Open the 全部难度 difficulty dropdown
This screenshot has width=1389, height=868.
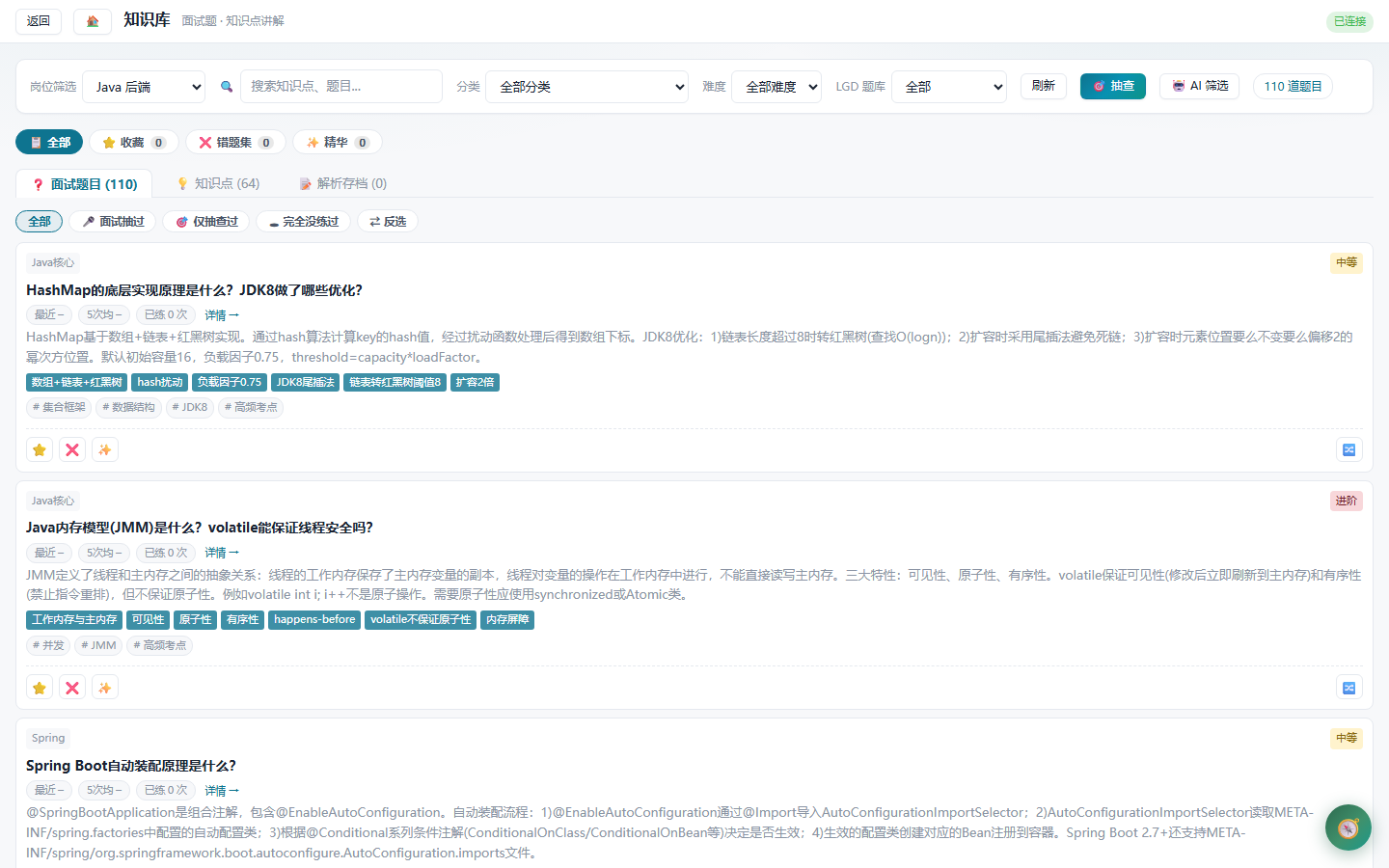[776, 87]
